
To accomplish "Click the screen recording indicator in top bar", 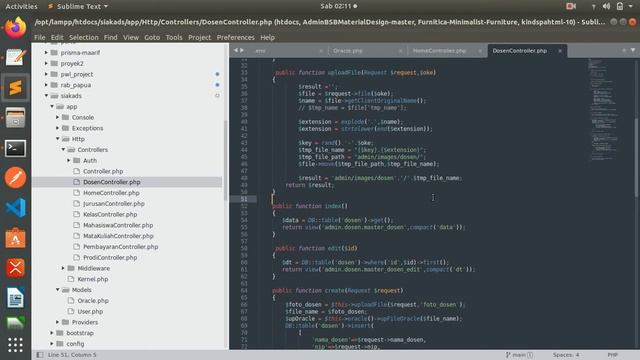I will (x=571, y=6).
